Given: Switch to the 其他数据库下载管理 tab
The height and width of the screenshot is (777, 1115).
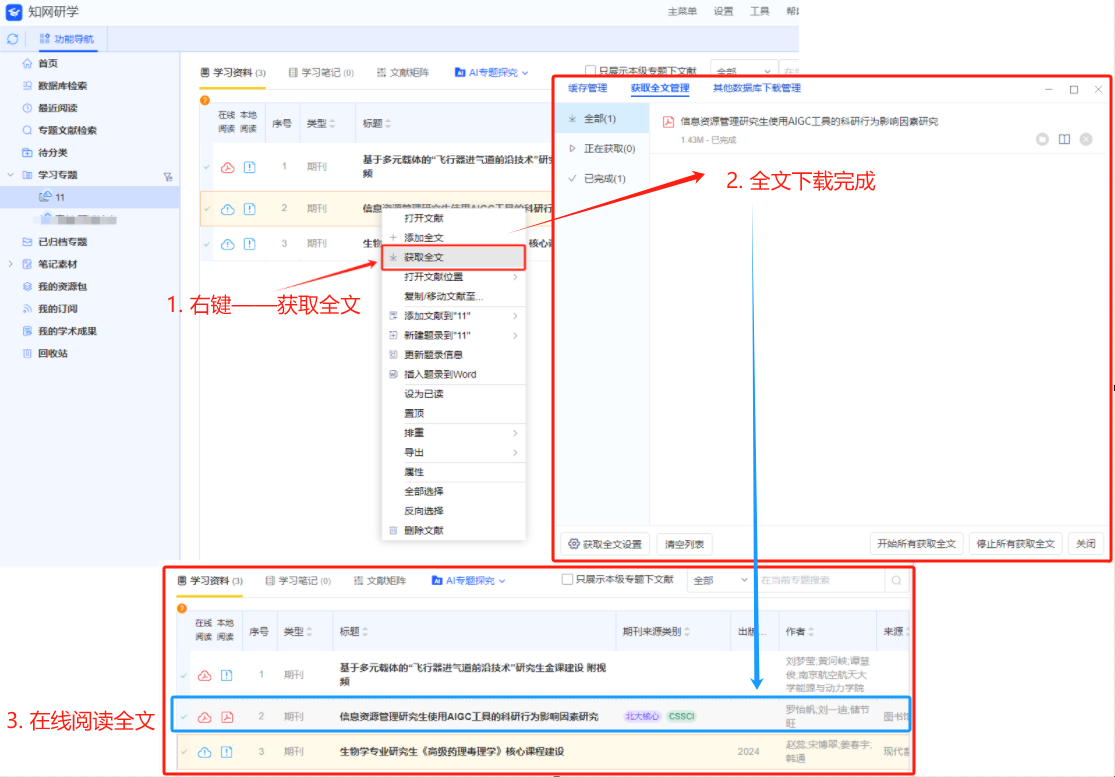Looking at the screenshot, I should pyautogui.click(x=757, y=88).
